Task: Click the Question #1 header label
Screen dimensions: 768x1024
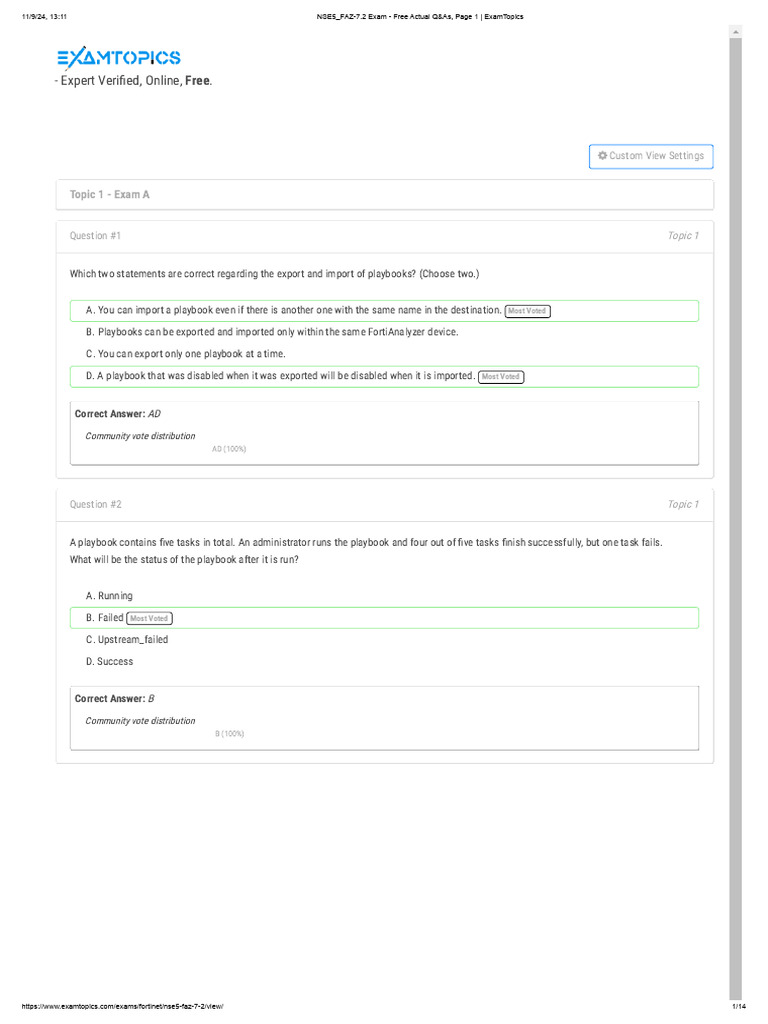Action: pos(95,236)
